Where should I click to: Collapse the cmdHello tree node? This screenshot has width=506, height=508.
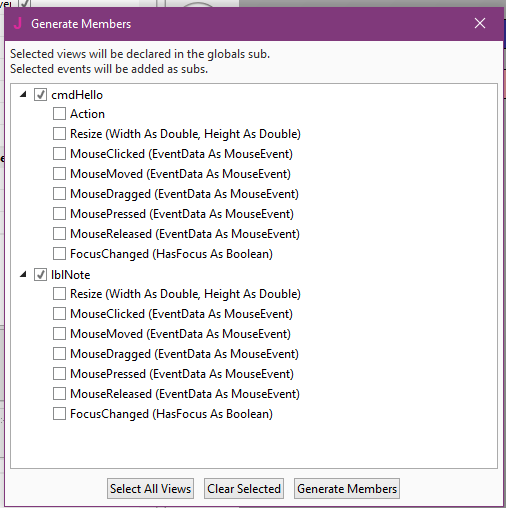tap(23, 95)
